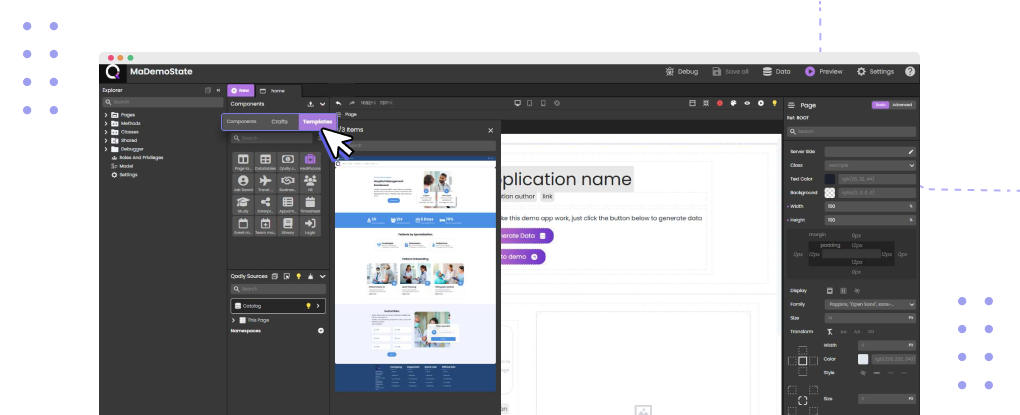Switch properties panel to Advanced mode
The width and height of the screenshot is (1020, 415).
[902, 104]
